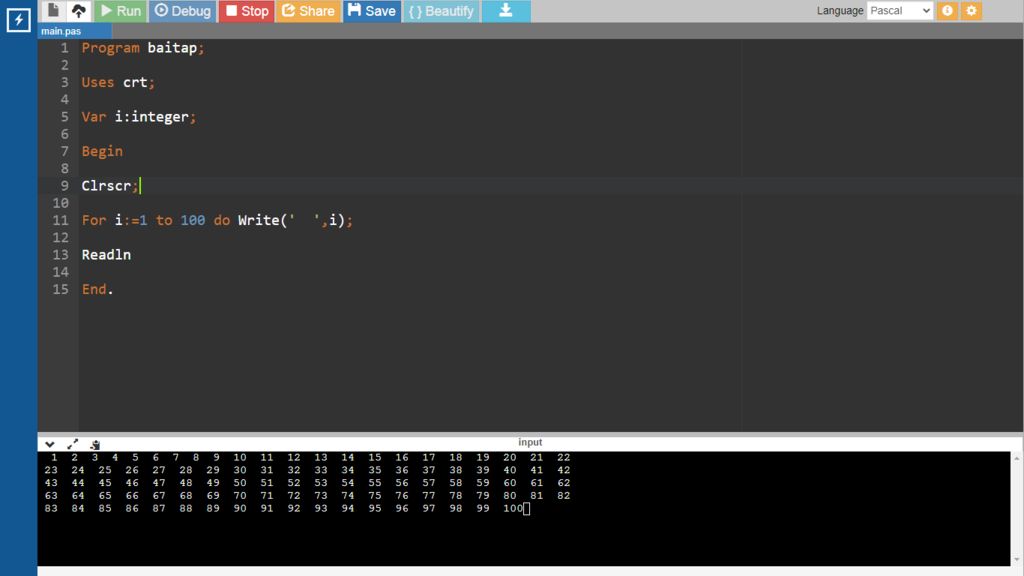Image resolution: width=1024 pixels, height=576 pixels.
Task: Click inside the black console output area
Action: [524, 508]
